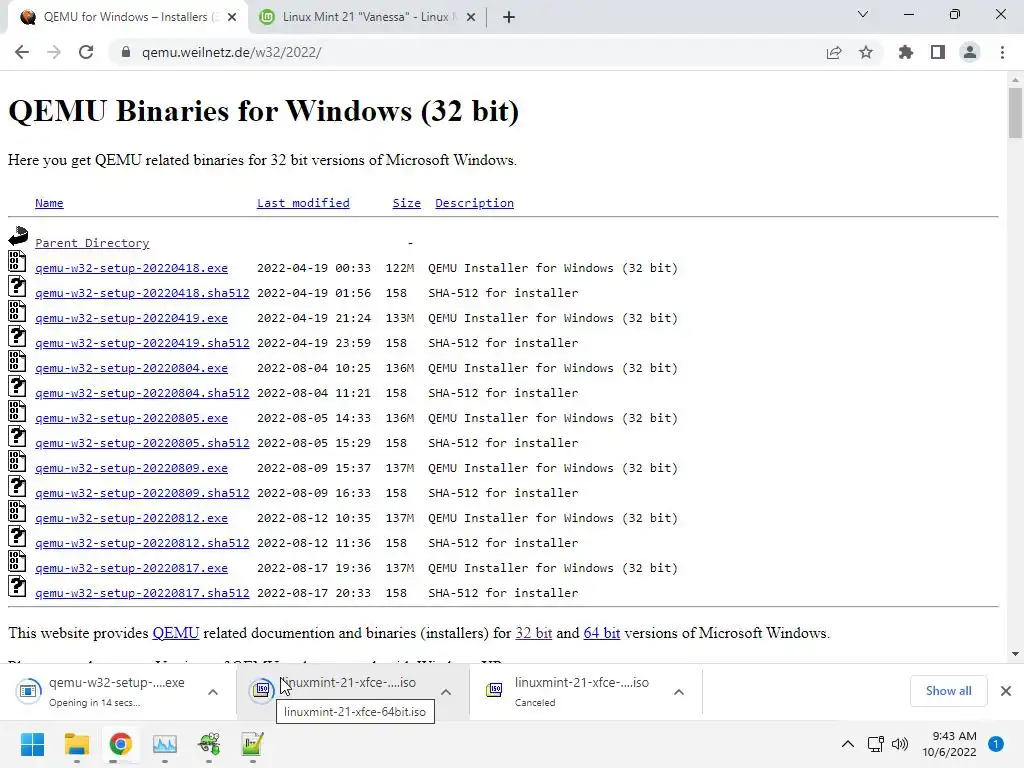Download qemu-w32-setup-20220812.exe

(131, 518)
